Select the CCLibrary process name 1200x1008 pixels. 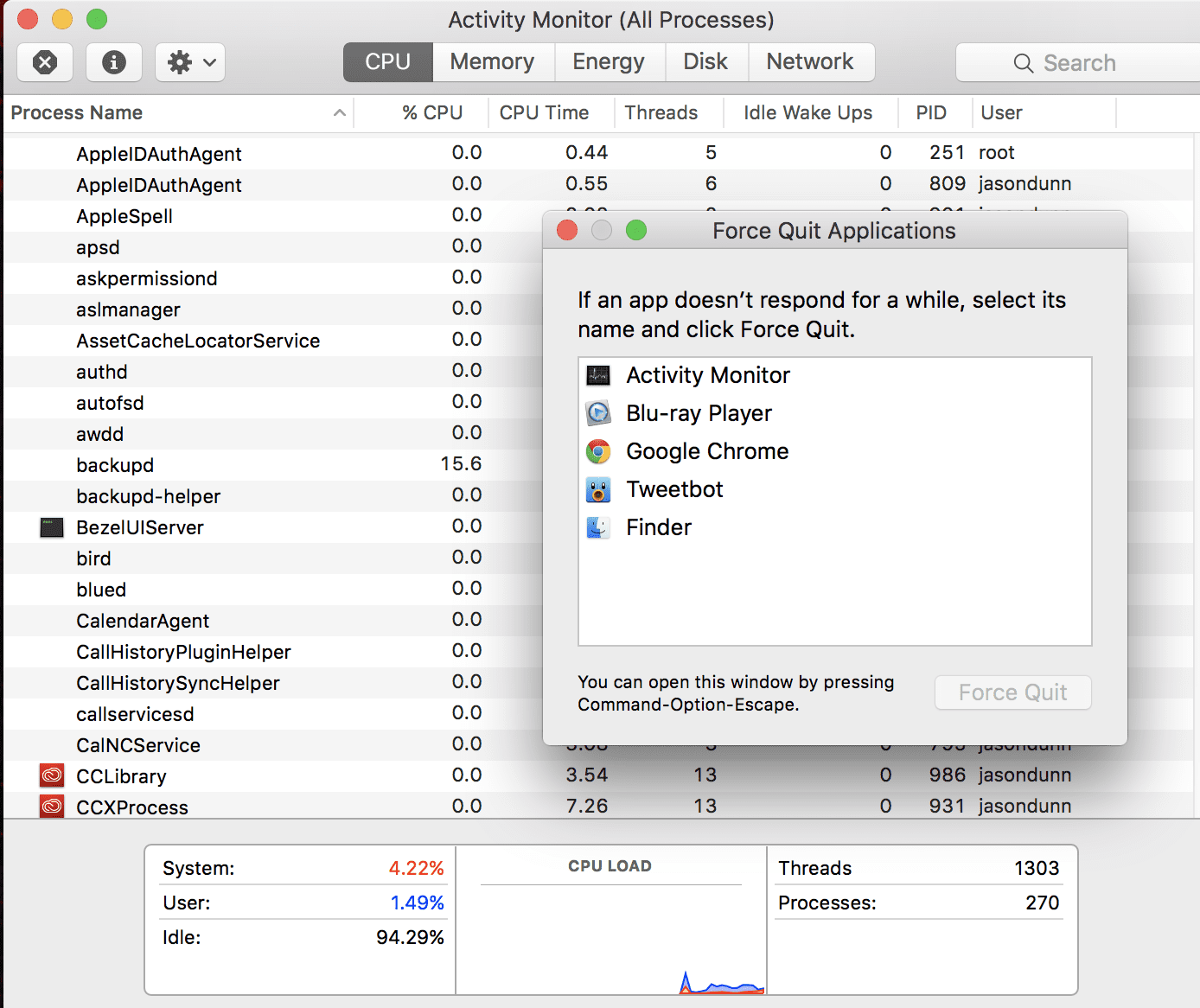pos(121,776)
